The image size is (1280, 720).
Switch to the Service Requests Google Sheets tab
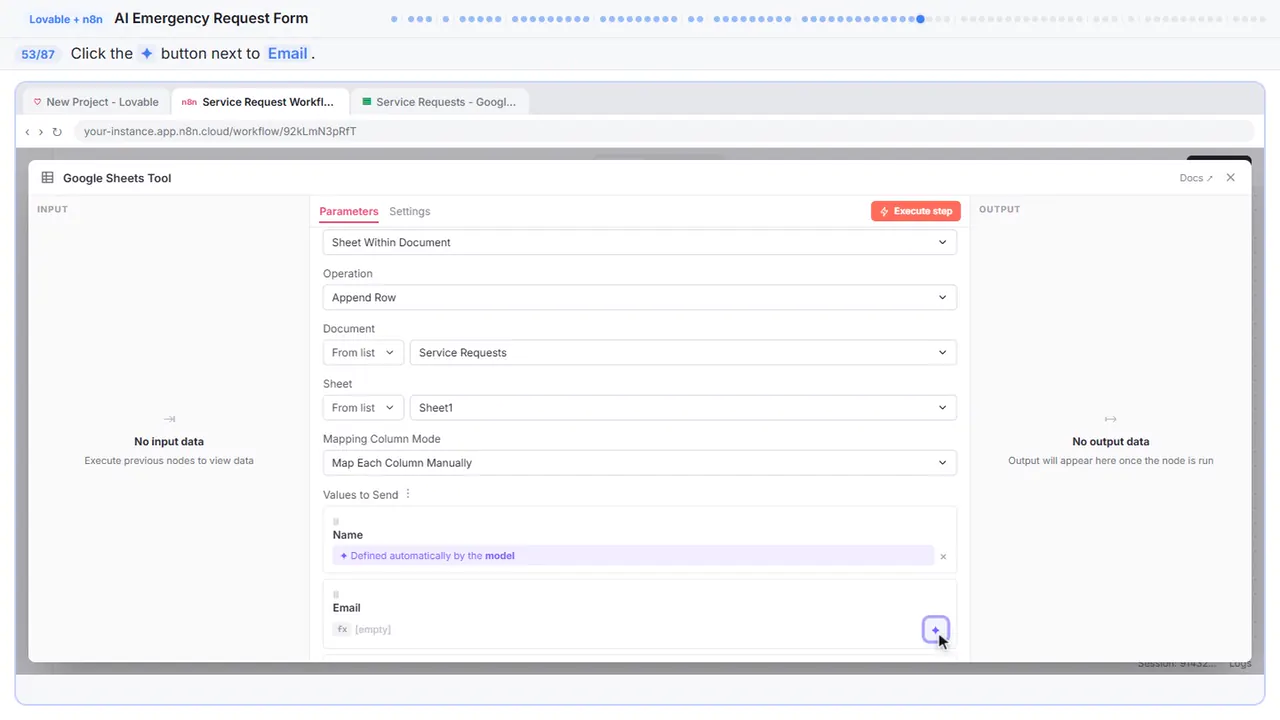pos(440,102)
